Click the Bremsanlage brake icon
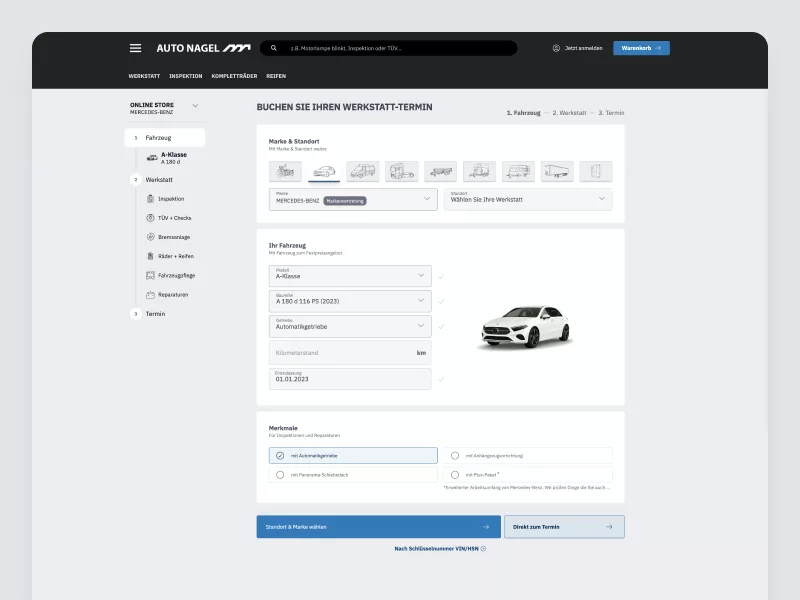Viewport: 800px width, 600px height. click(x=150, y=237)
